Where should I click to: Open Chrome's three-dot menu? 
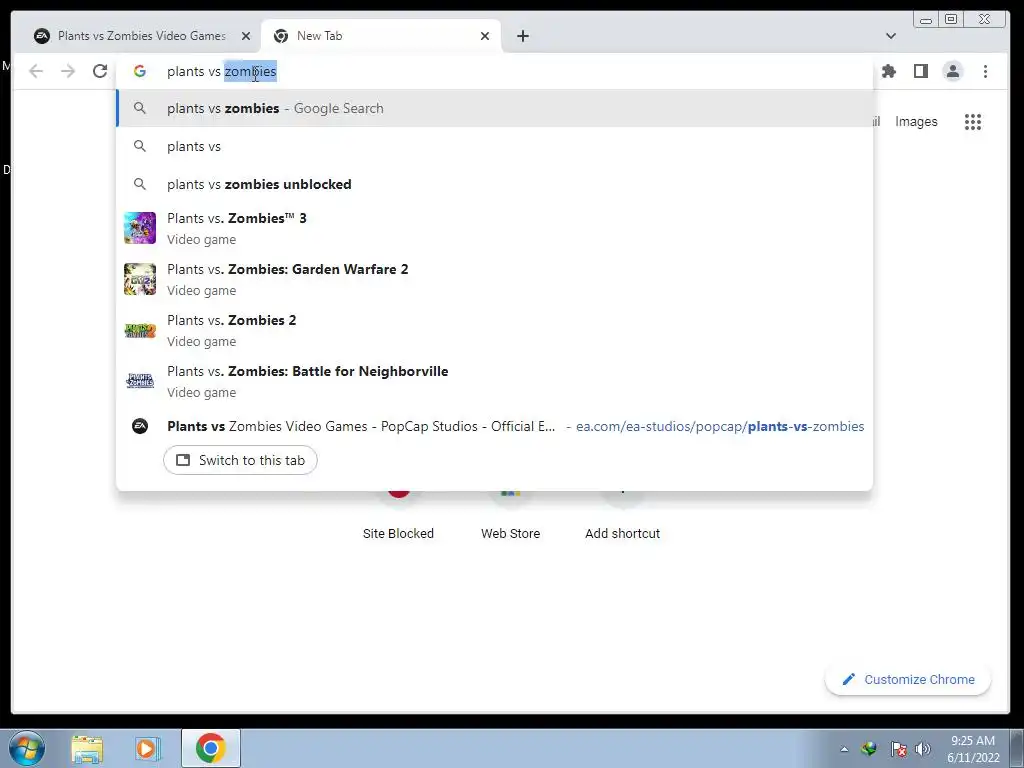[x=985, y=71]
